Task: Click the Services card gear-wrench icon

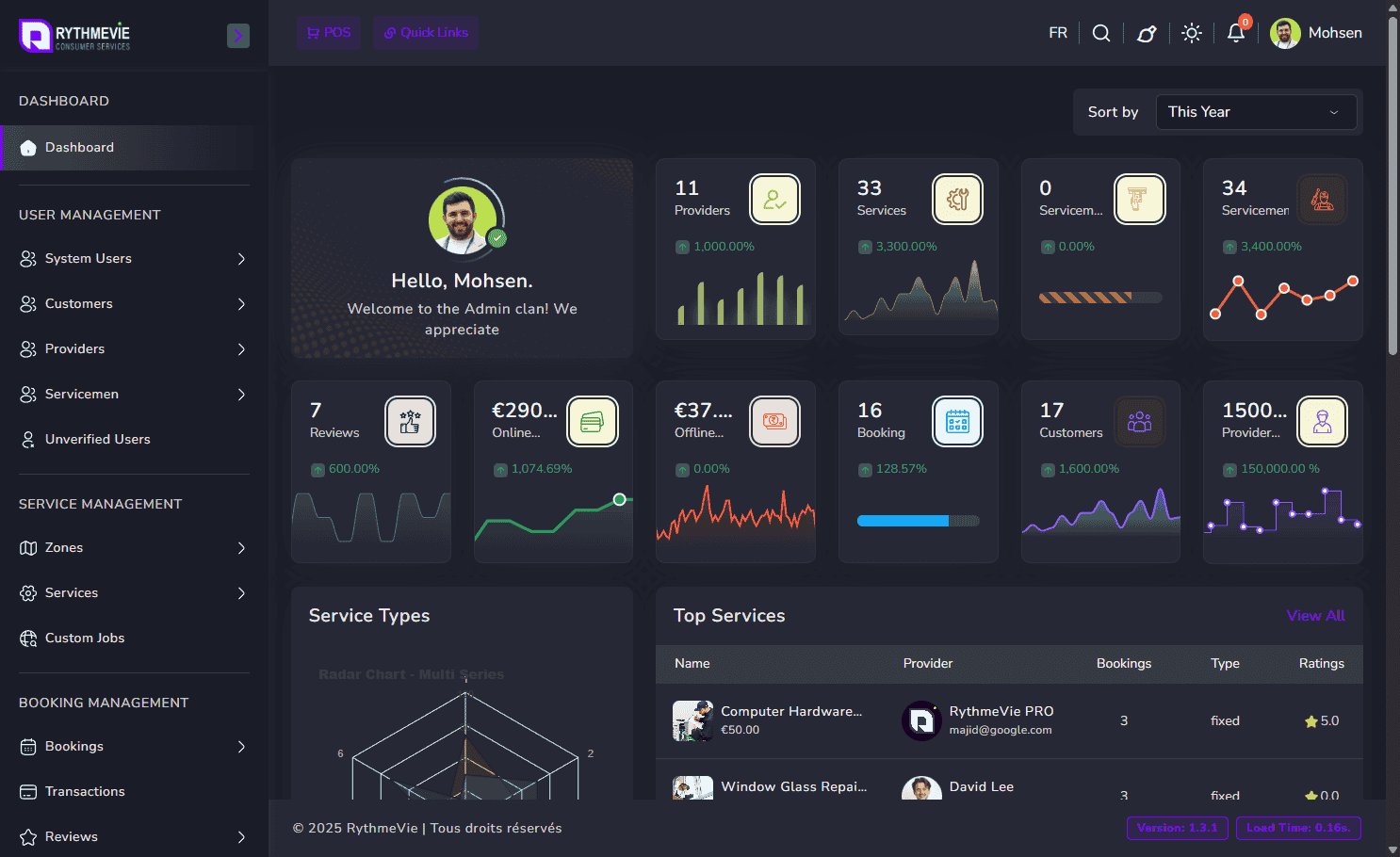Action: (x=957, y=199)
